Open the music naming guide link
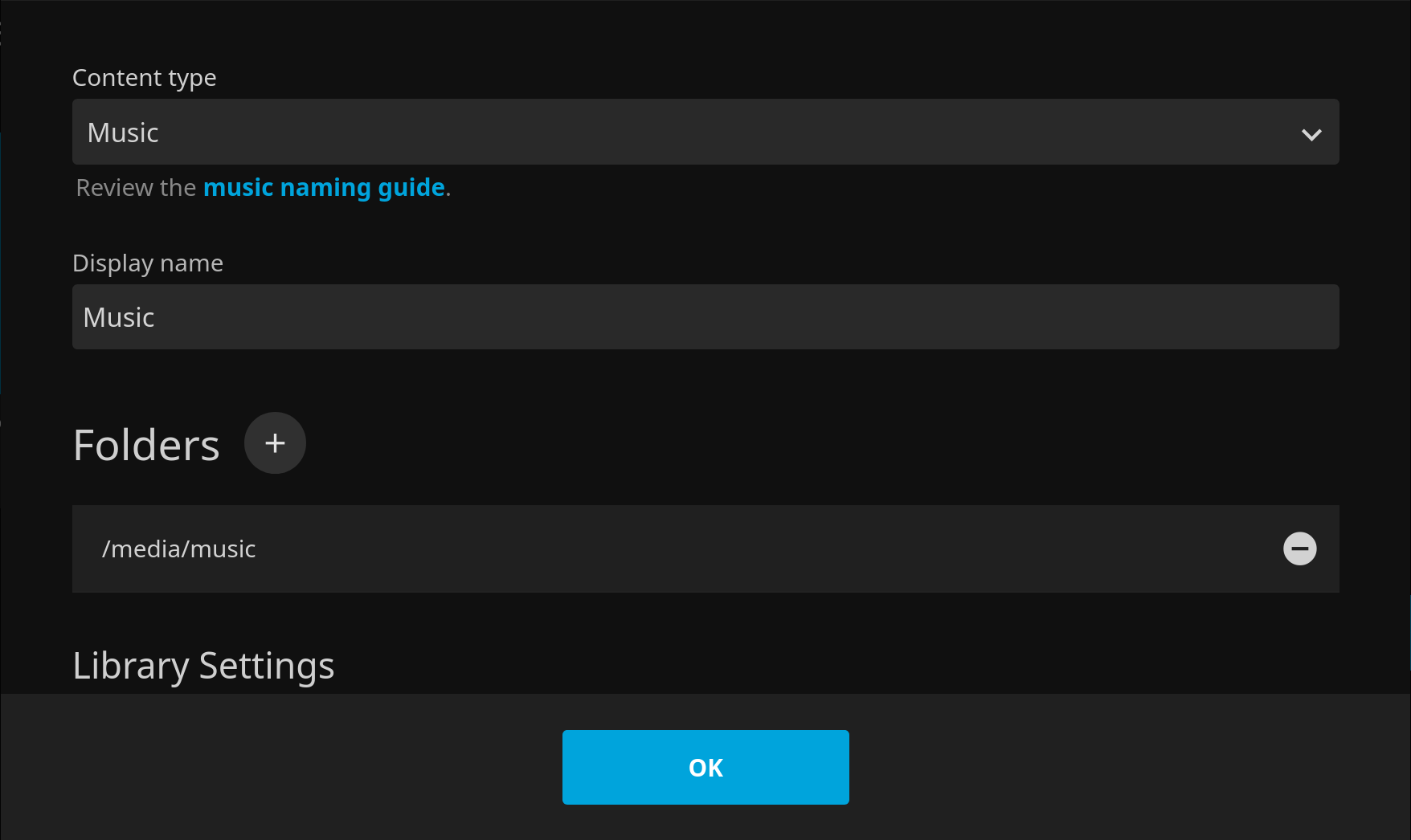This screenshot has height=840, width=1411. 324,188
